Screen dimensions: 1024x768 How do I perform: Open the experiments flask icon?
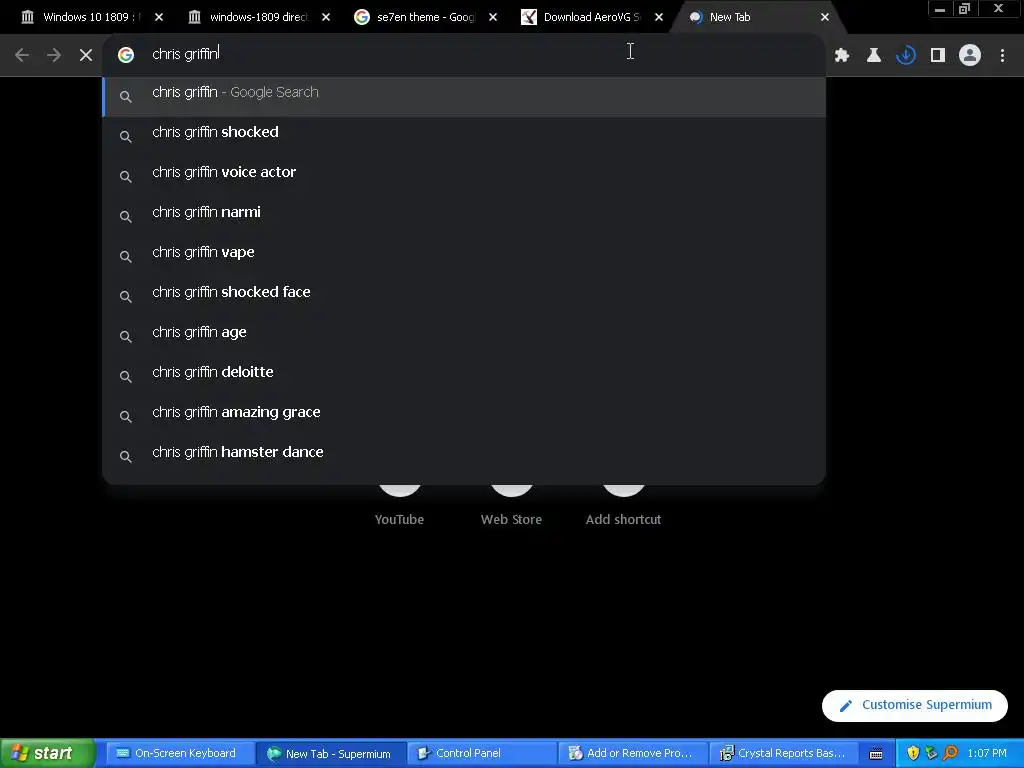coord(874,56)
